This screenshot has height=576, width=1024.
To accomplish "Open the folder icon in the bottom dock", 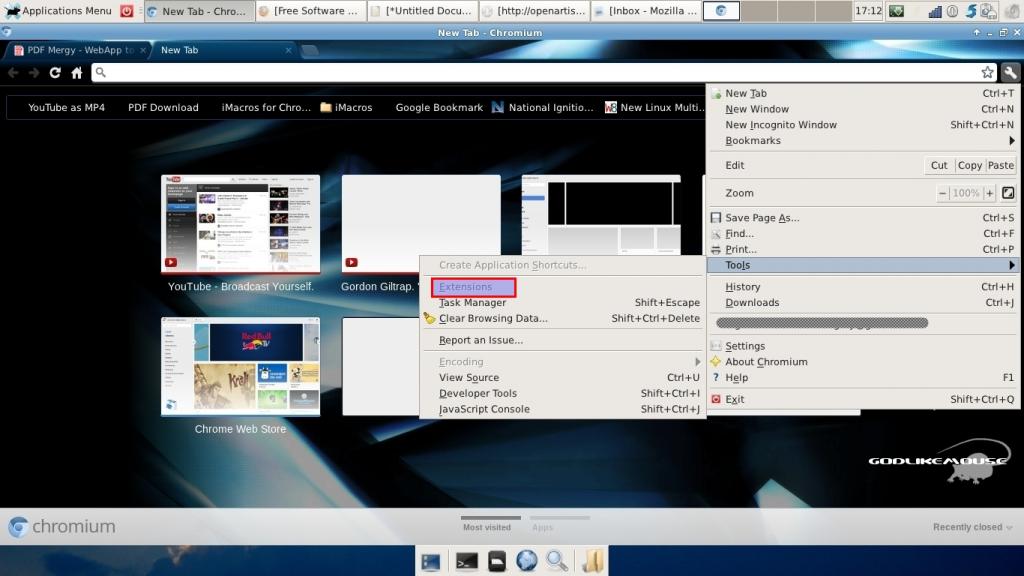I will 593,561.
